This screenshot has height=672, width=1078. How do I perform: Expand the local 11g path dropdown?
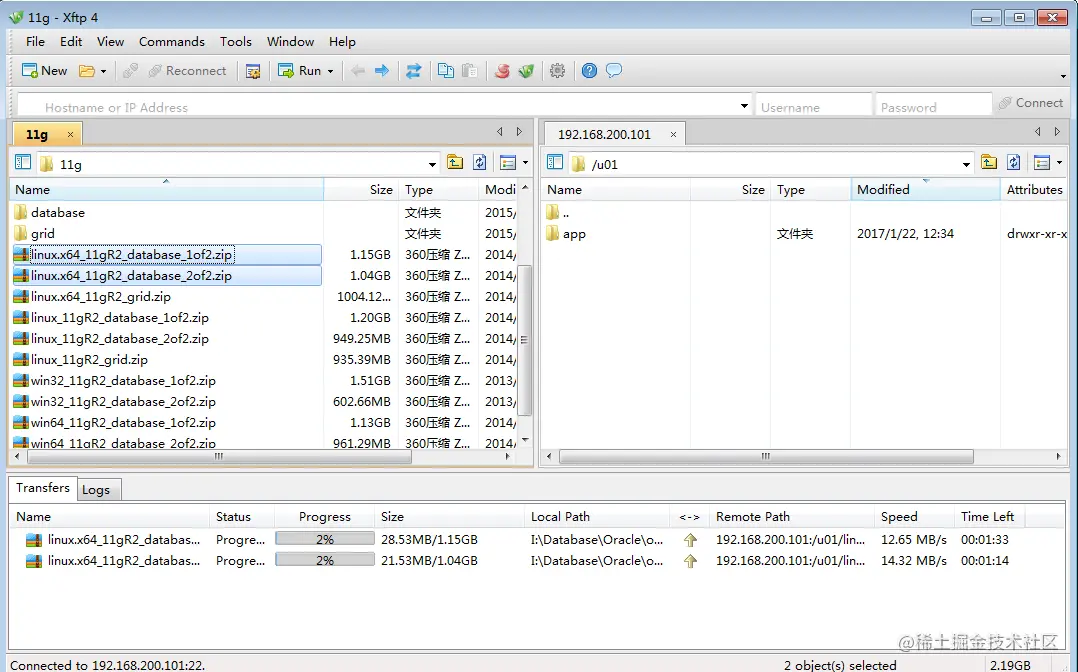[432, 164]
